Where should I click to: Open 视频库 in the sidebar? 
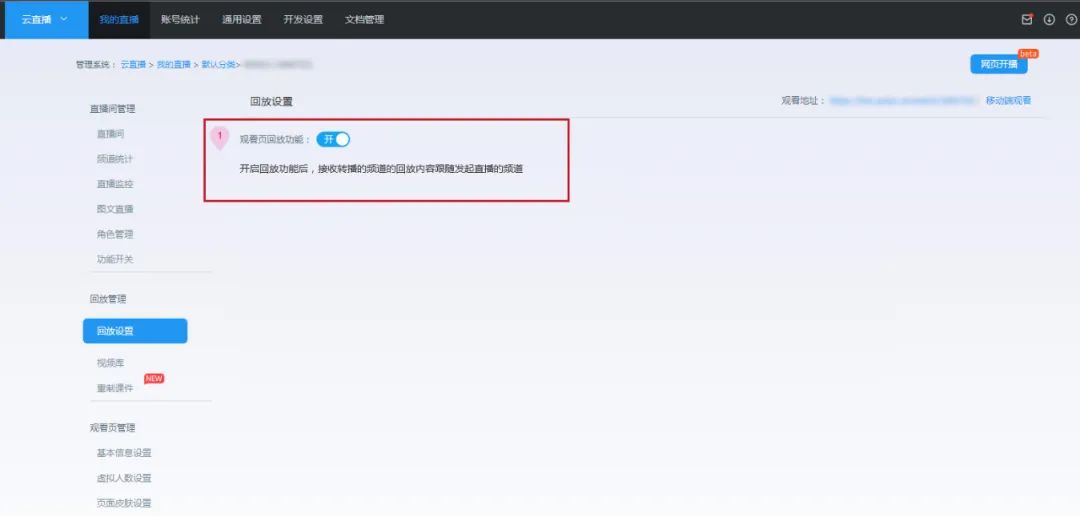110,362
